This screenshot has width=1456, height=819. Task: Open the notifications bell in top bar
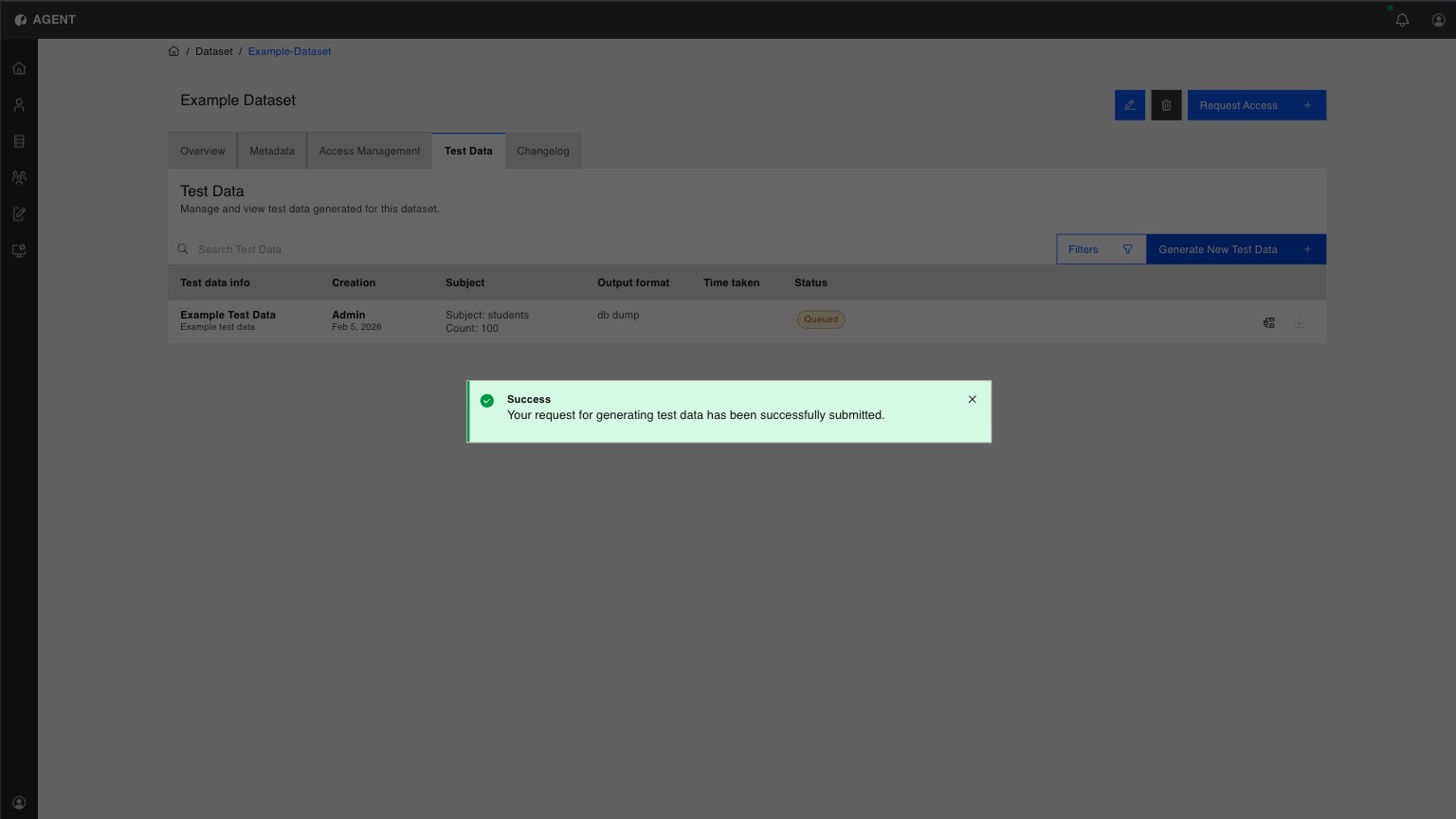[1402, 20]
